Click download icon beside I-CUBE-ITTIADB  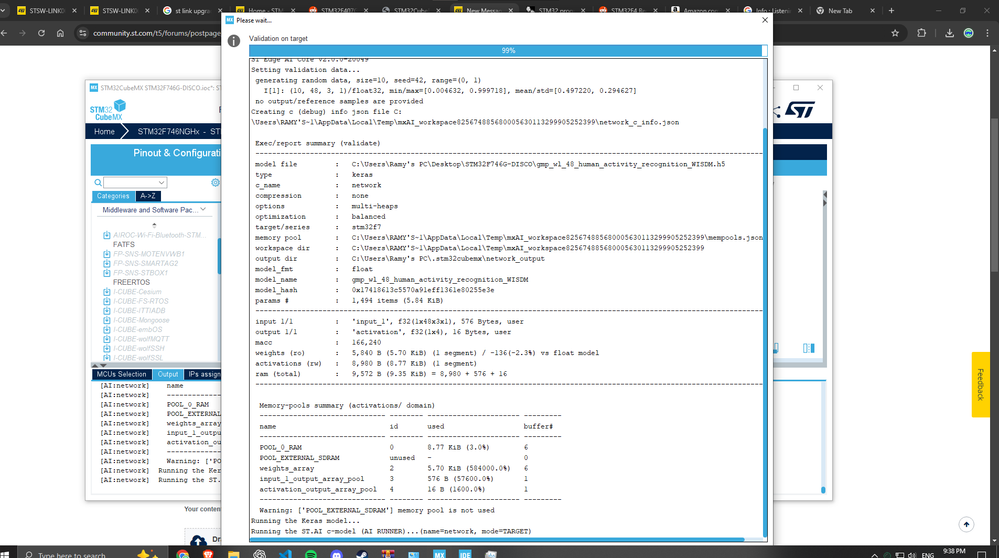pos(106,311)
